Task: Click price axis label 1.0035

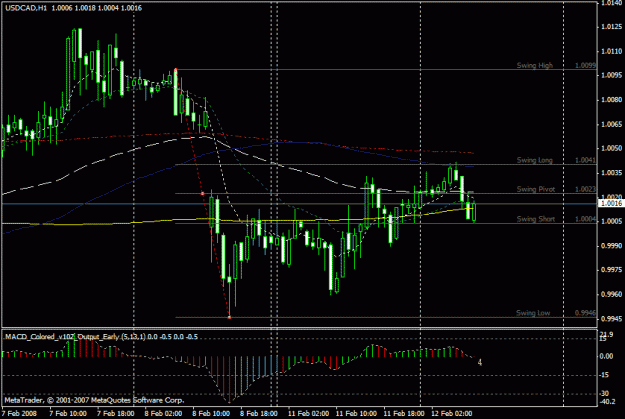Action: point(611,173)
